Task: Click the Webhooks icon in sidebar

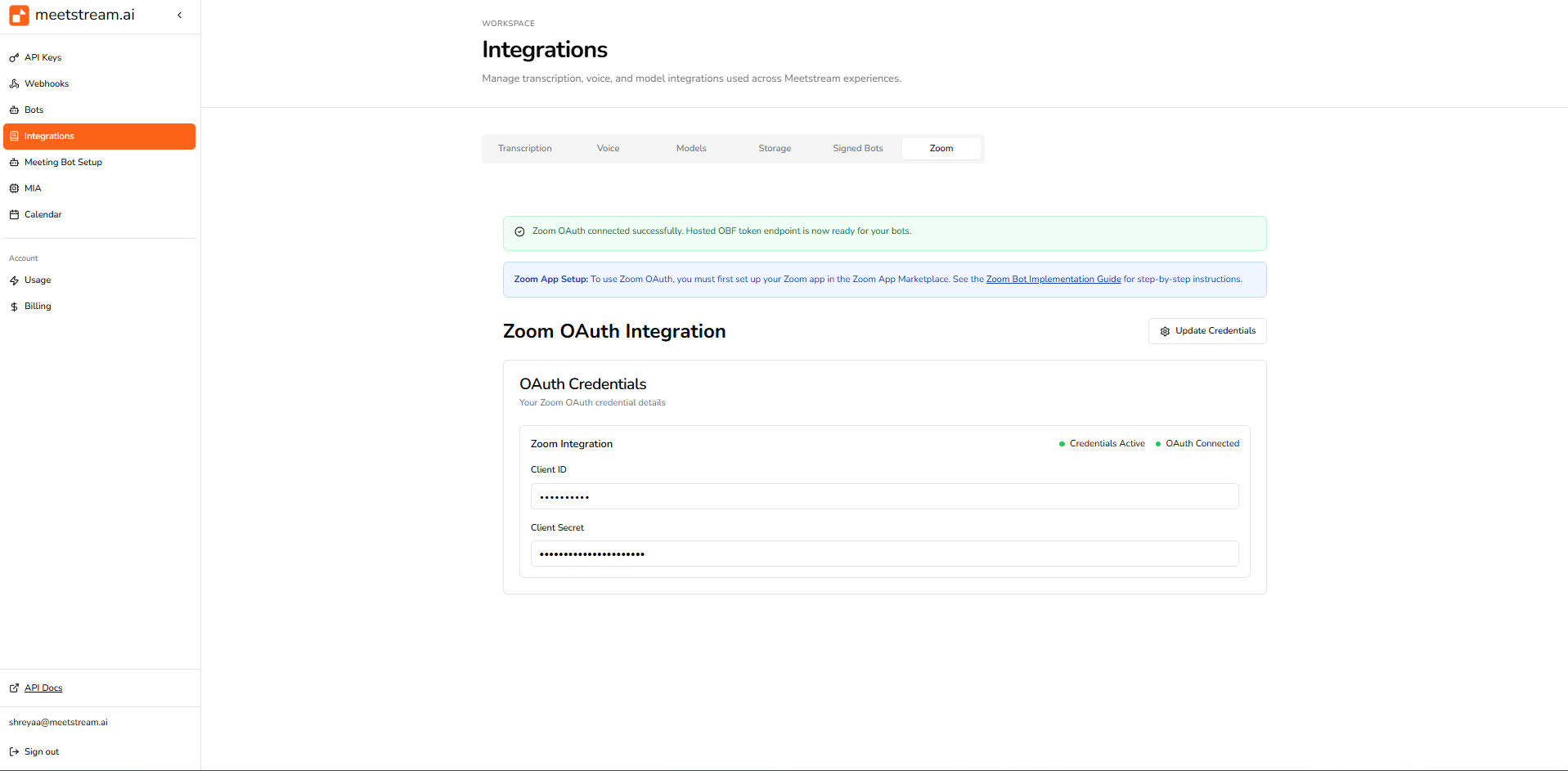Action: pos(14,84)
